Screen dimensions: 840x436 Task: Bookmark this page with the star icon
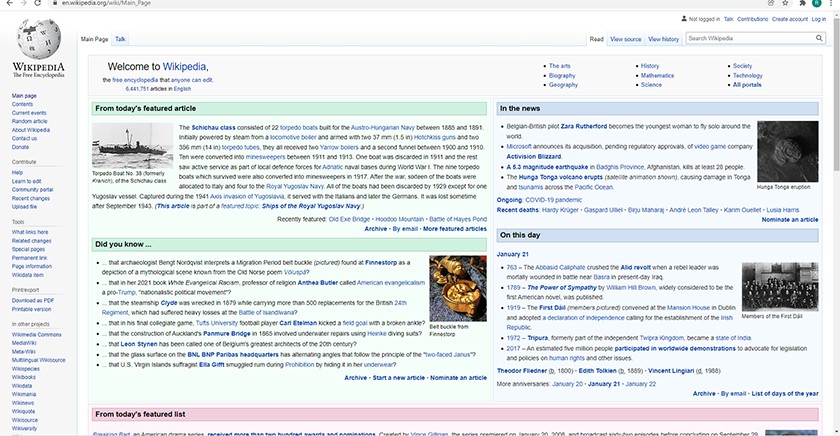click(785, 3)
